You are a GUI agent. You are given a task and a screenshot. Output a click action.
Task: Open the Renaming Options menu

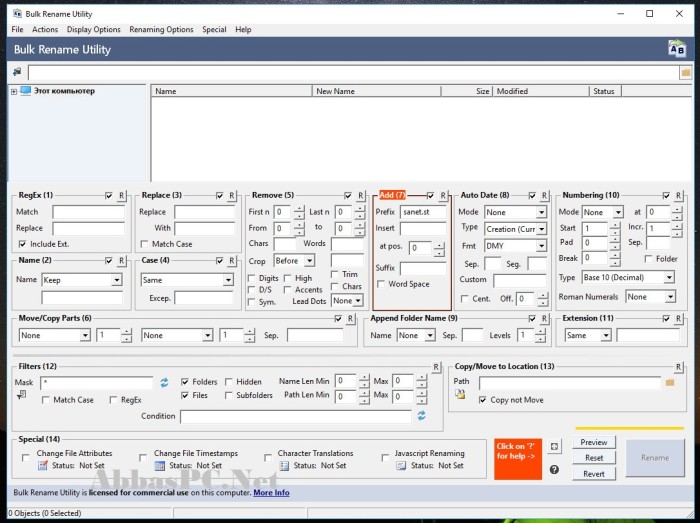(x=161, y=29)
